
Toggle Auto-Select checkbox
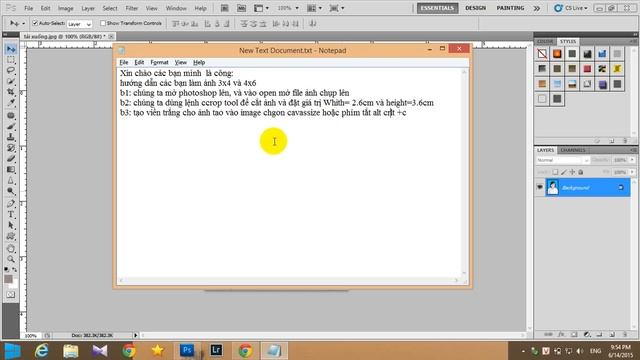[x=35, y=23]
